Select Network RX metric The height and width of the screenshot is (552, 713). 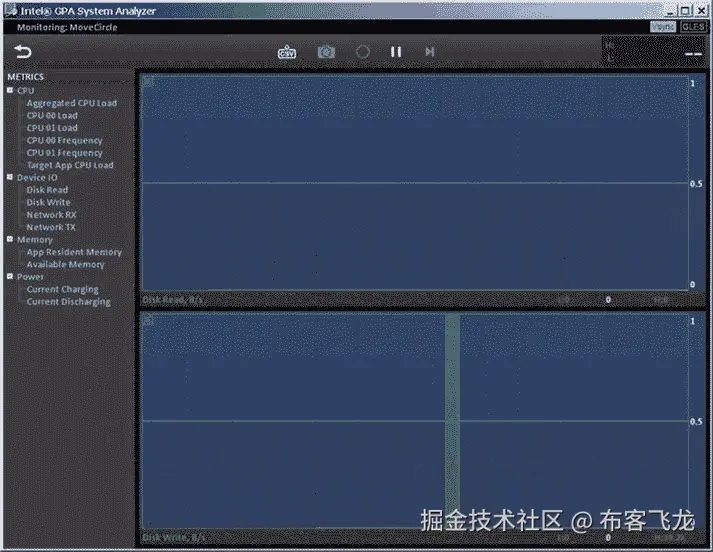tap(51, 215)
